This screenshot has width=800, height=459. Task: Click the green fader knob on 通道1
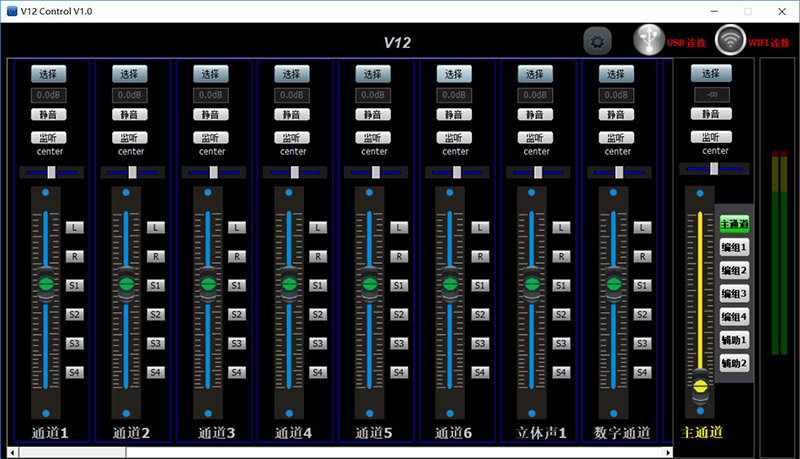pyautogui.click(x=46, y=285)
